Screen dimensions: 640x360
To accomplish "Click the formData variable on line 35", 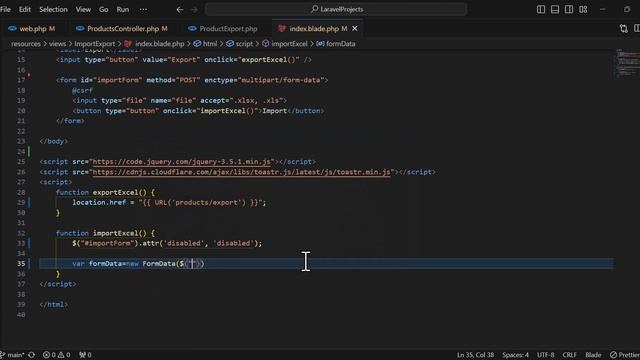I will point(105,264).
